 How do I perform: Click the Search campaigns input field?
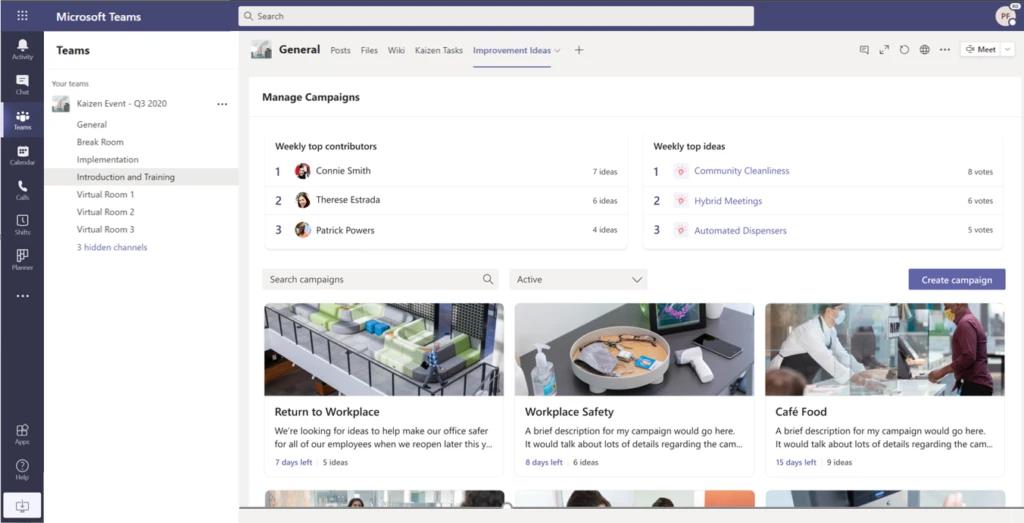tap(372, 279)
